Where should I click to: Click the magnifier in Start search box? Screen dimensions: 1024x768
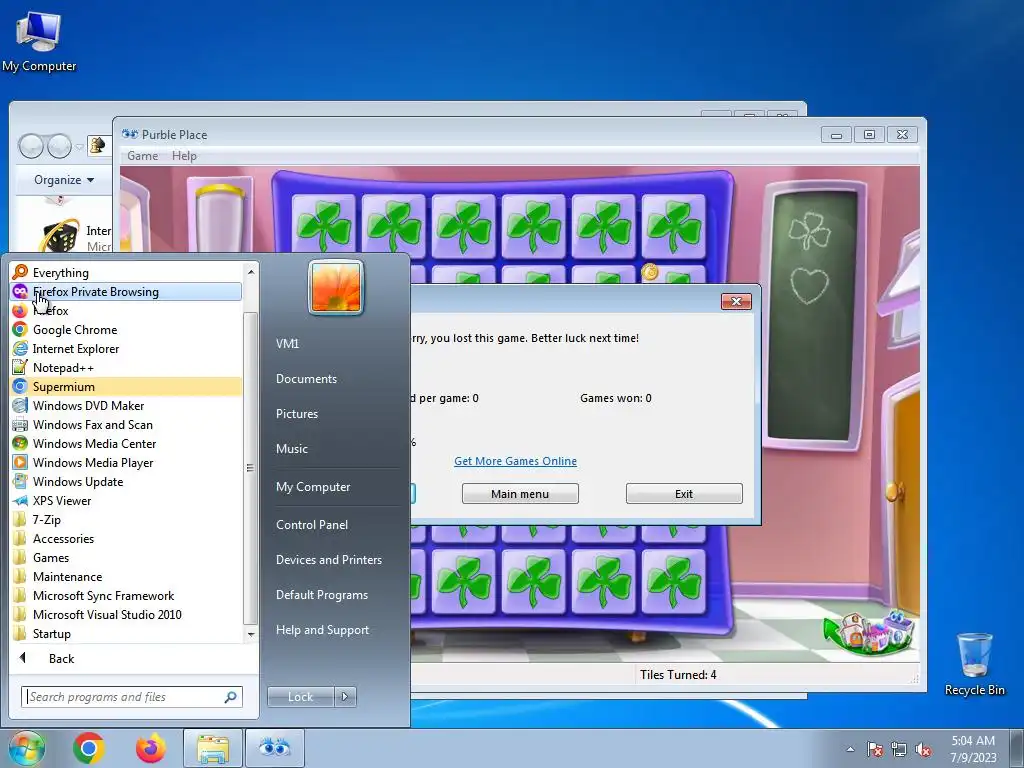(x=231, y=697)
